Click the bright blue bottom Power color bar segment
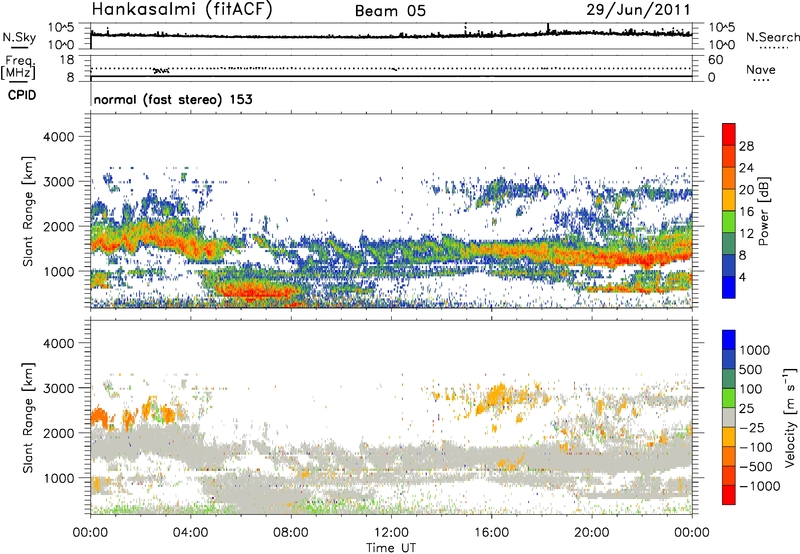 [729, 287]
